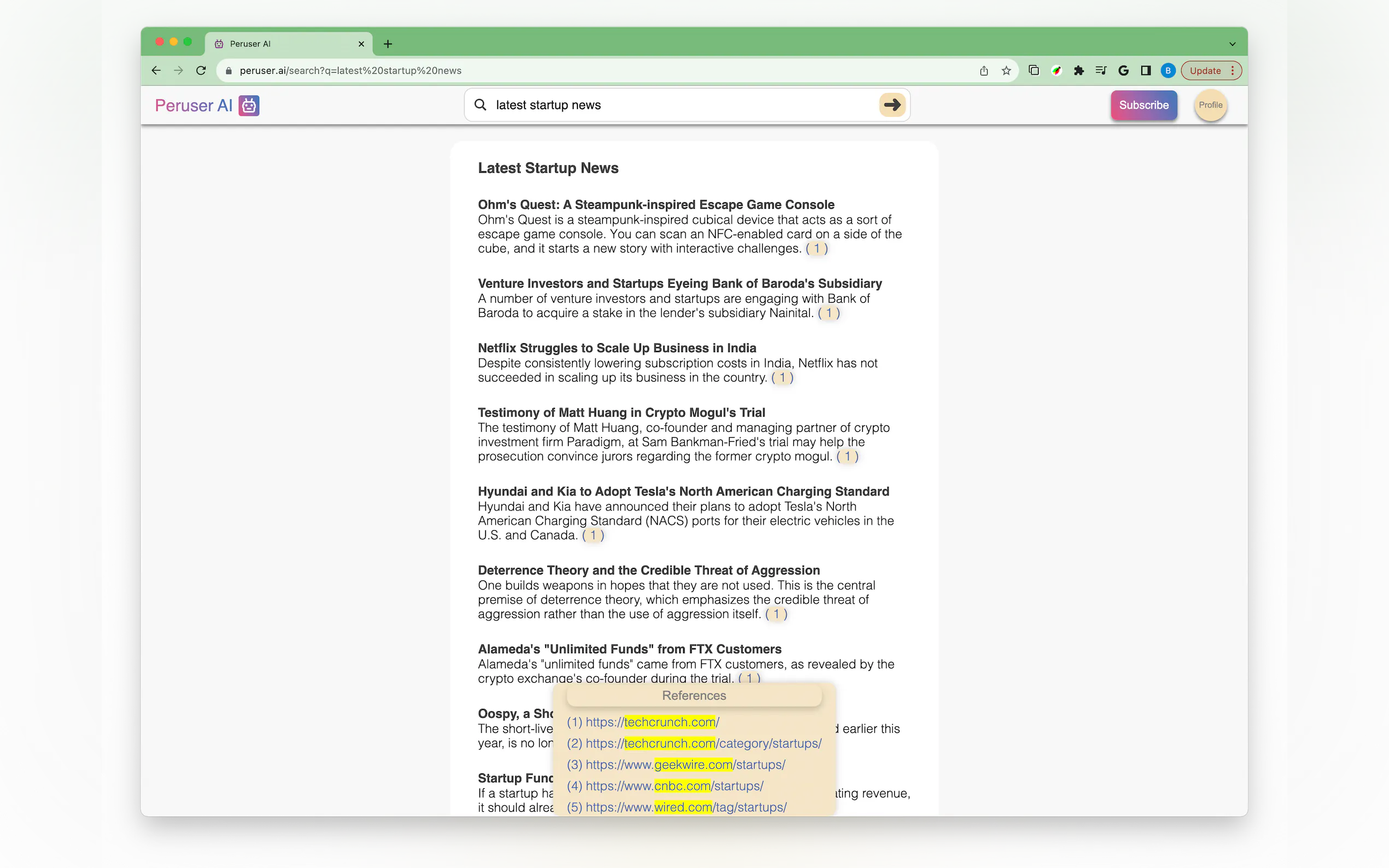
Task: Reload the page
Action: tap(201, 71)
